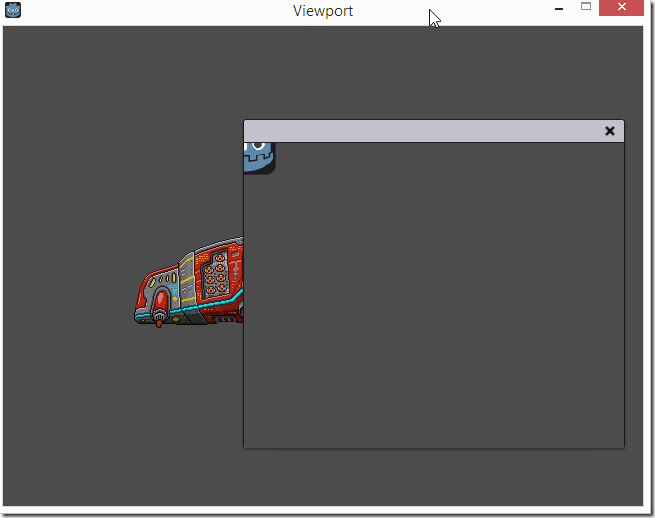Click the red spaceship sprite

click(x=189, y=282)
